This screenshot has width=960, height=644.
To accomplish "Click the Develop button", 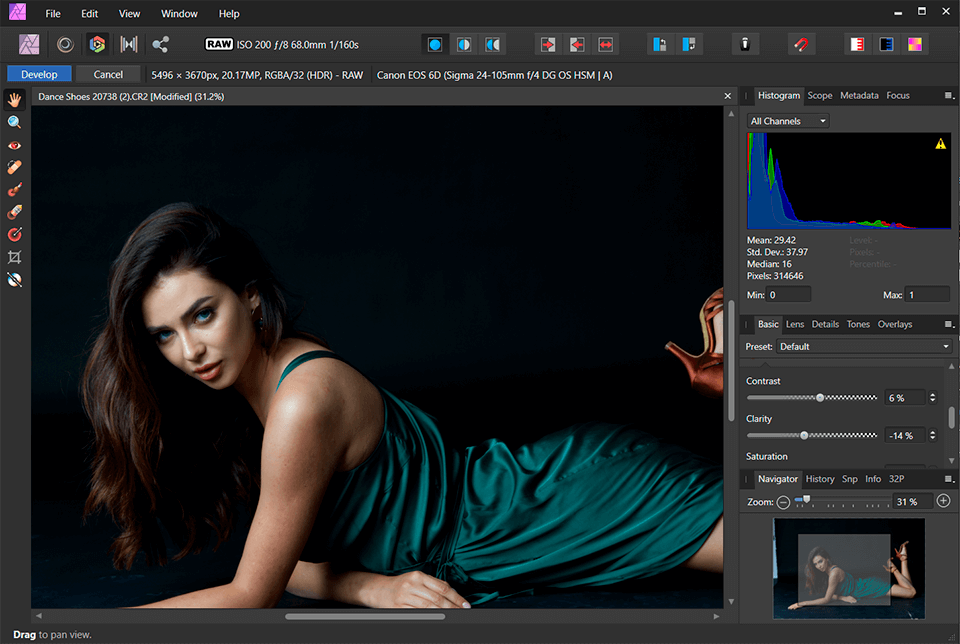I will point(39,74).
